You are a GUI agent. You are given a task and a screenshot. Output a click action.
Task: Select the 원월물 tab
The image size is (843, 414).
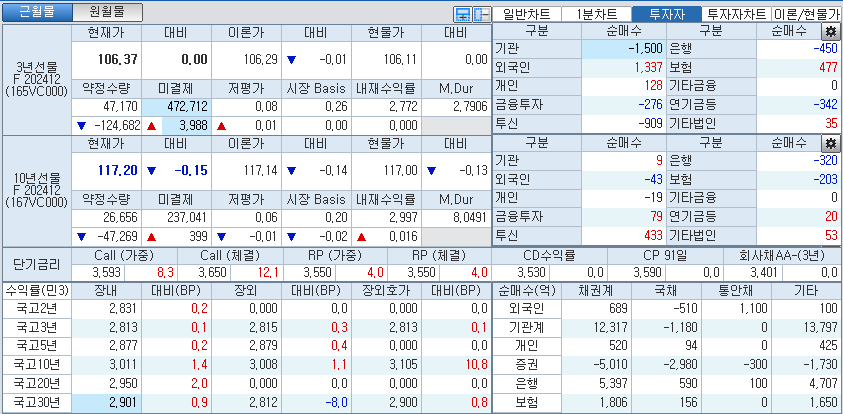coord(108,12)
